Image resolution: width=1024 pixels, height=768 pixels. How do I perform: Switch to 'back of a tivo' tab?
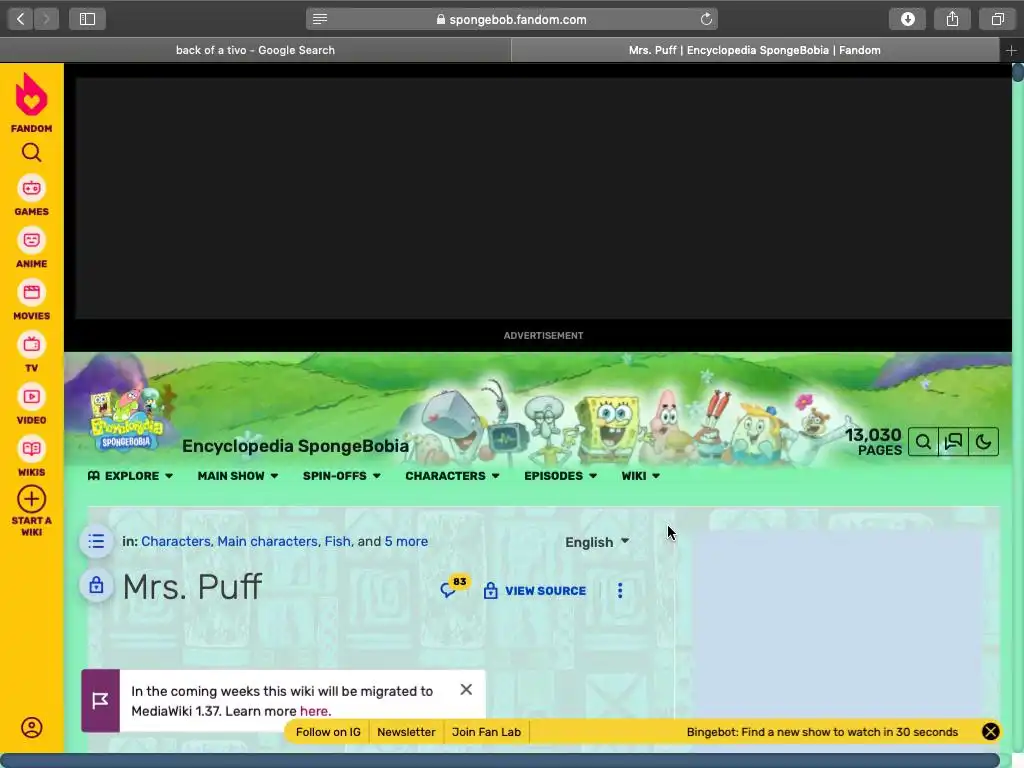click(x=255, y=50)
